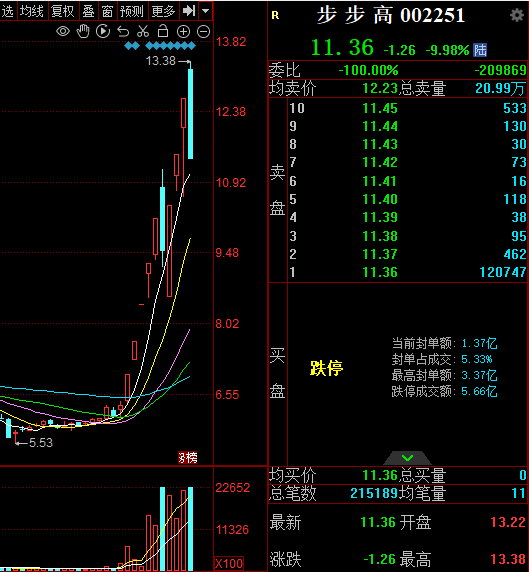Click the undo arrow icon
The height and width of the screenshot is (572, 529).
pyautogui.click(x=123, y=32)
